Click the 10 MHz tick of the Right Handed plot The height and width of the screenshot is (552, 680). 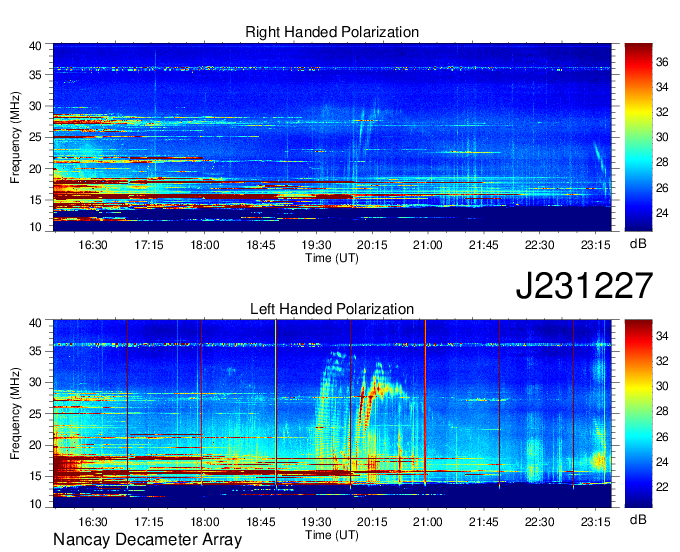(36, 227)
